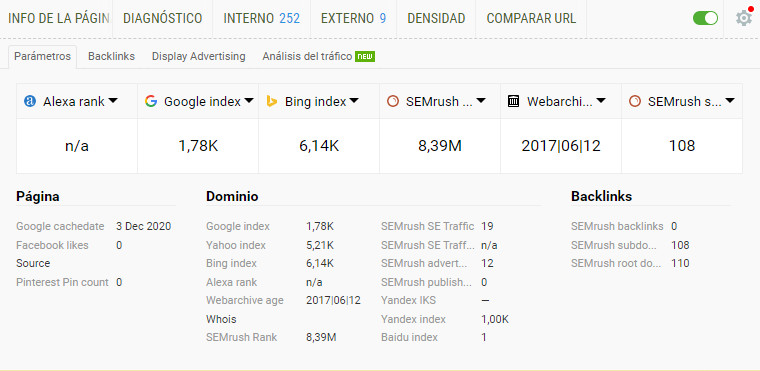
Task: Click the Source link under Página
Action: tap(33, 263)
